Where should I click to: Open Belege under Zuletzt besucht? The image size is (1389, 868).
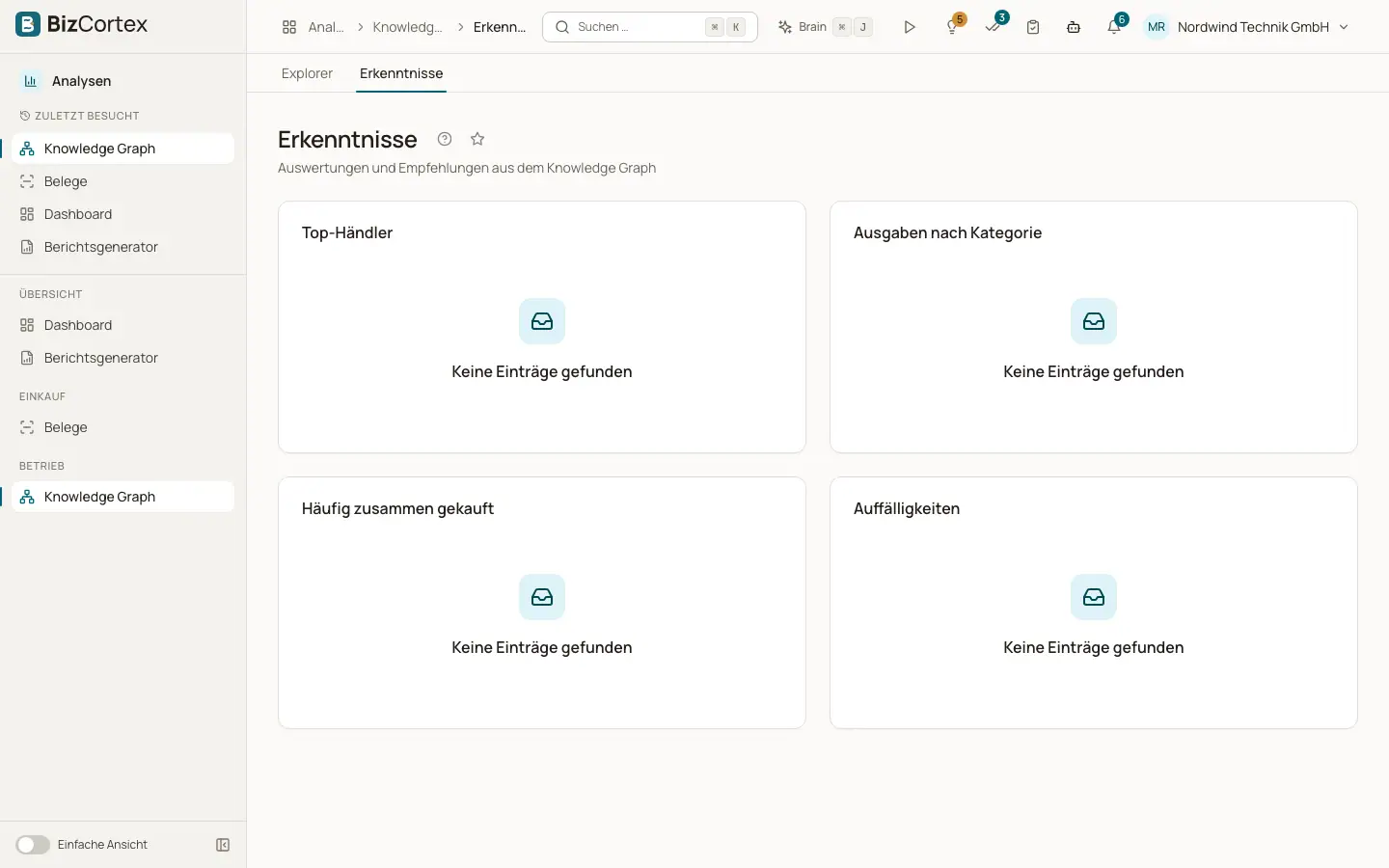(123, 181)
